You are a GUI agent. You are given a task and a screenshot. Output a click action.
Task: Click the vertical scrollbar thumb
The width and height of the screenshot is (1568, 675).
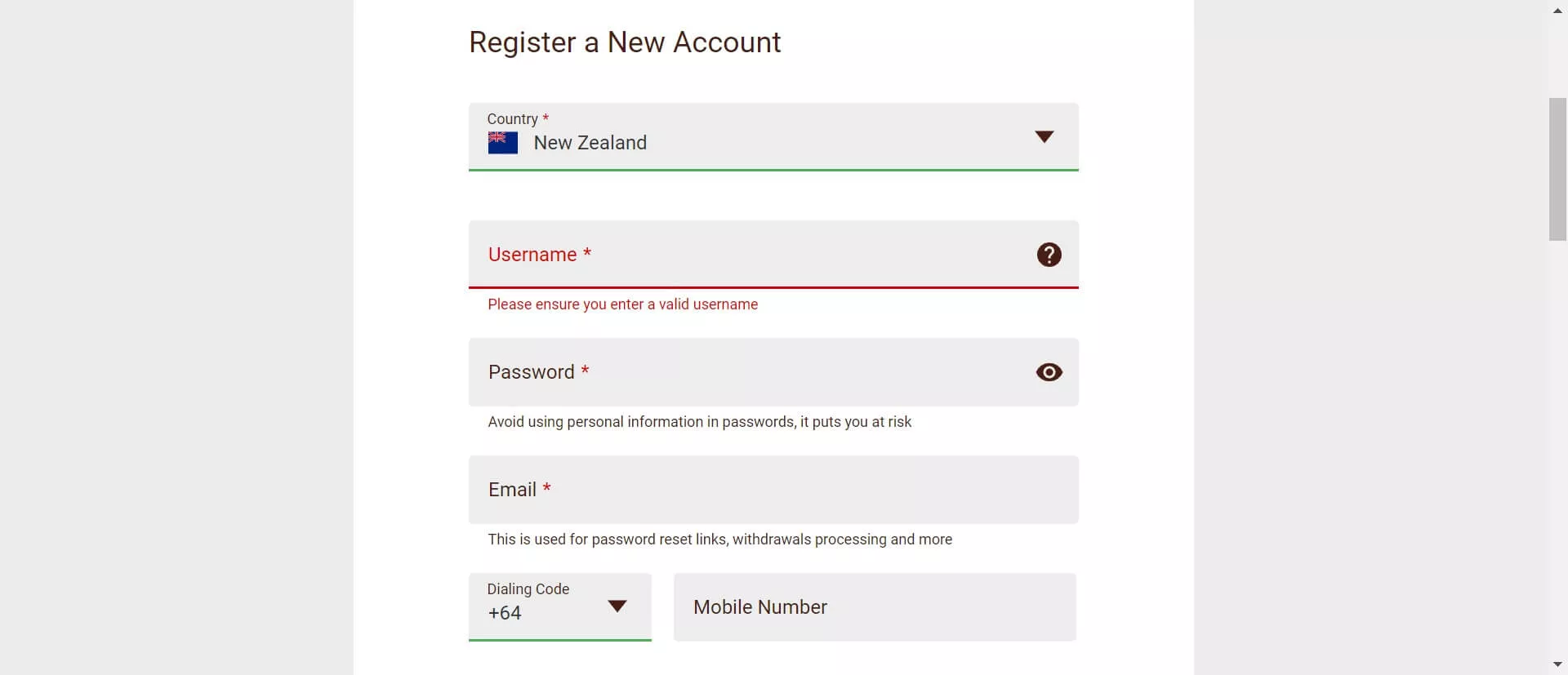(1557, 169)
